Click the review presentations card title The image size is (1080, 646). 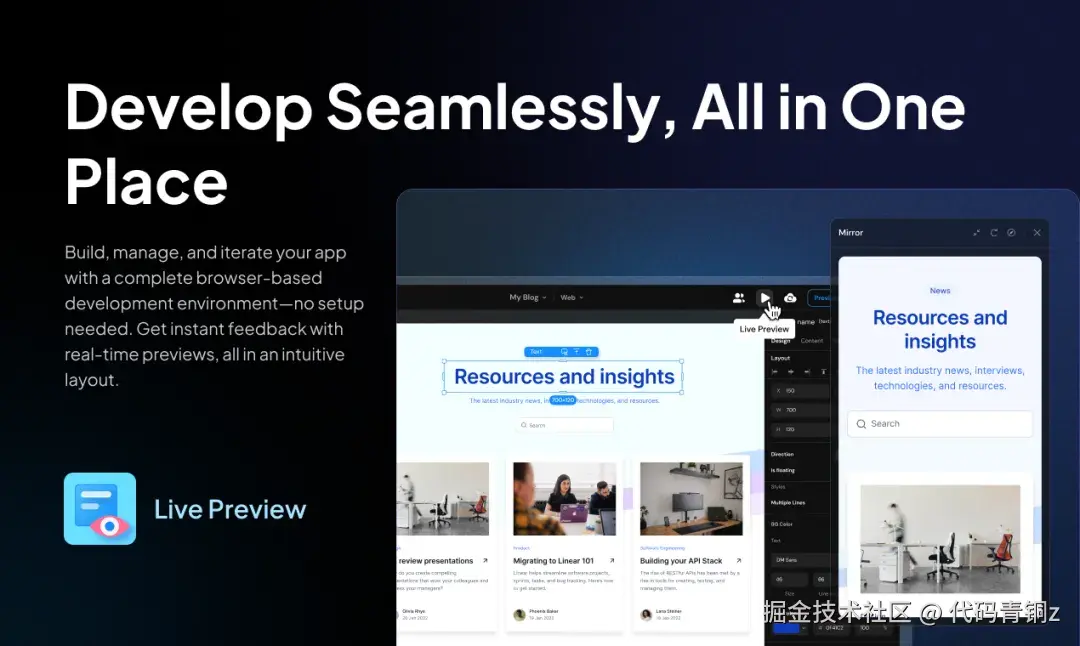click(435, 561)
